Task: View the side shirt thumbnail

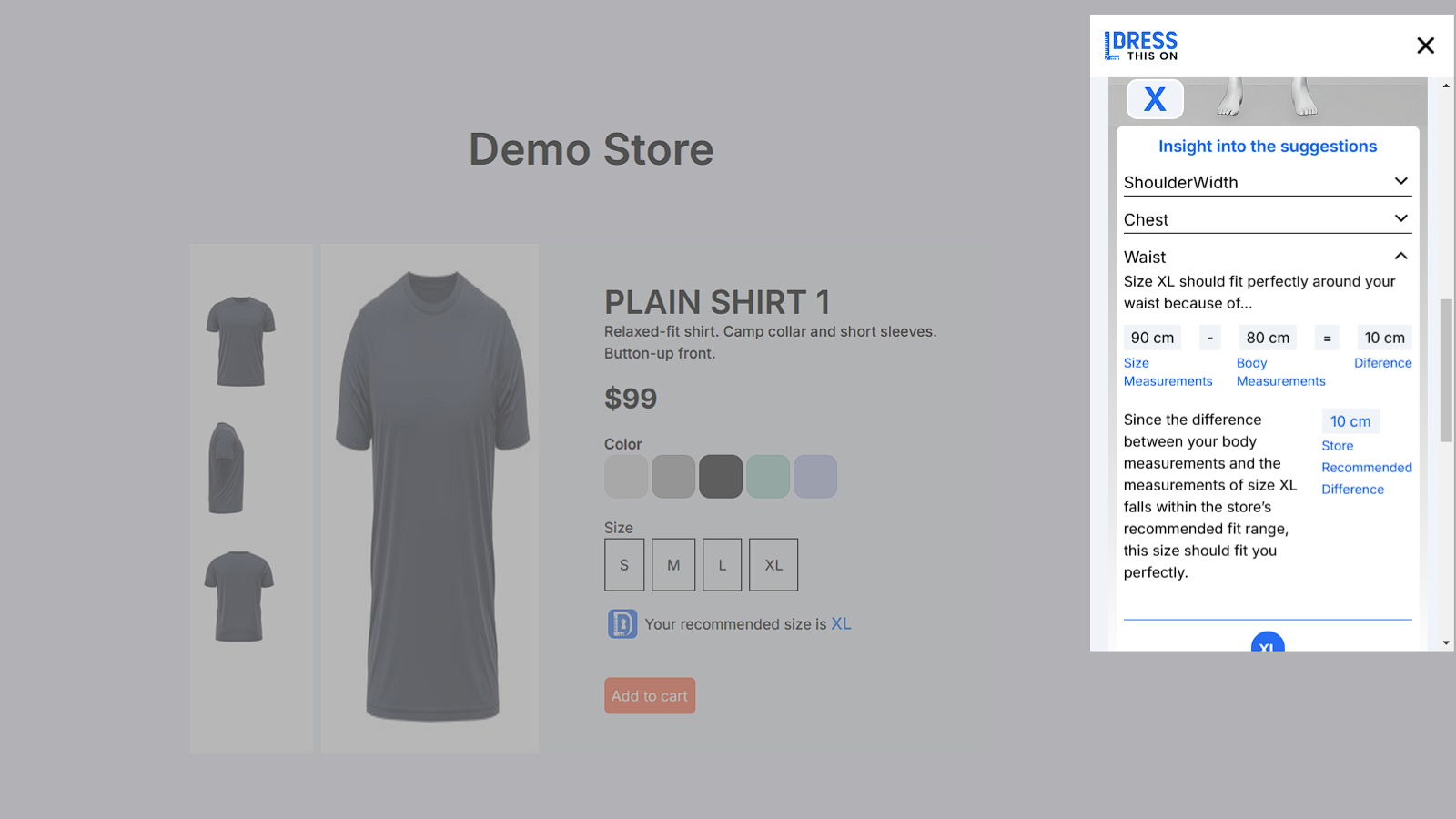Action: 227,468
